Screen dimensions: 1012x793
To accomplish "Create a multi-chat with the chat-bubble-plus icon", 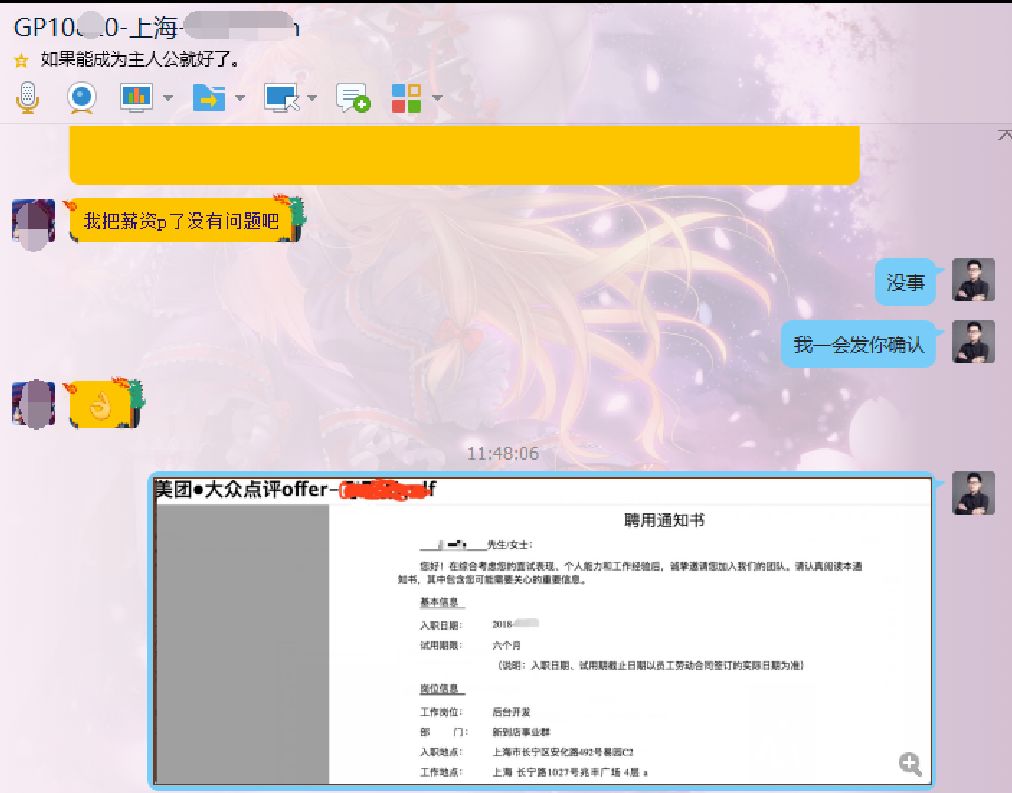I will [x=352, y=98].
